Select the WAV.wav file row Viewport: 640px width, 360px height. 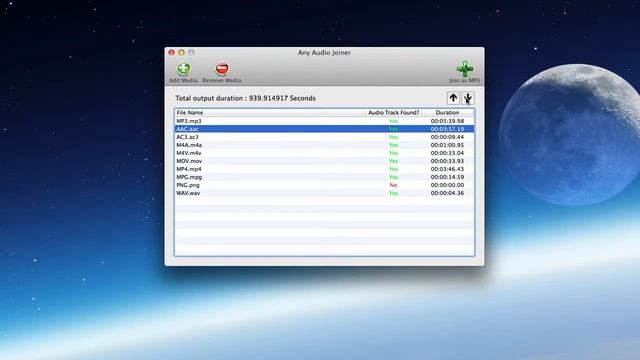click(324, 193)
